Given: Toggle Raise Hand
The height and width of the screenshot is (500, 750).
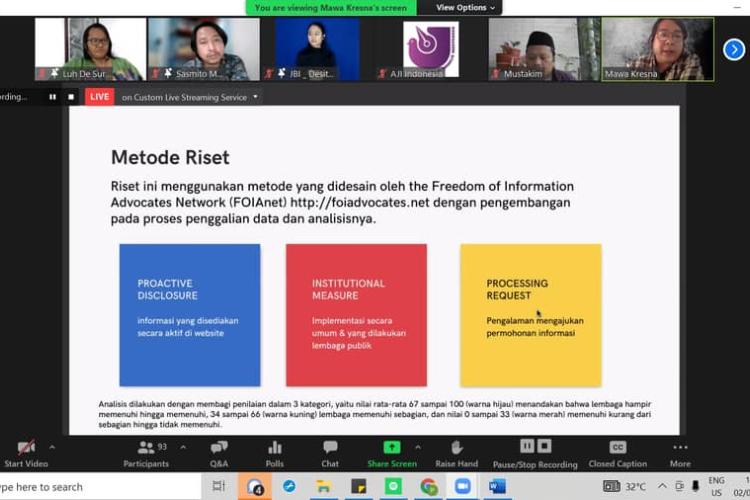Looking at the screenshot, I should pos(457,452).
